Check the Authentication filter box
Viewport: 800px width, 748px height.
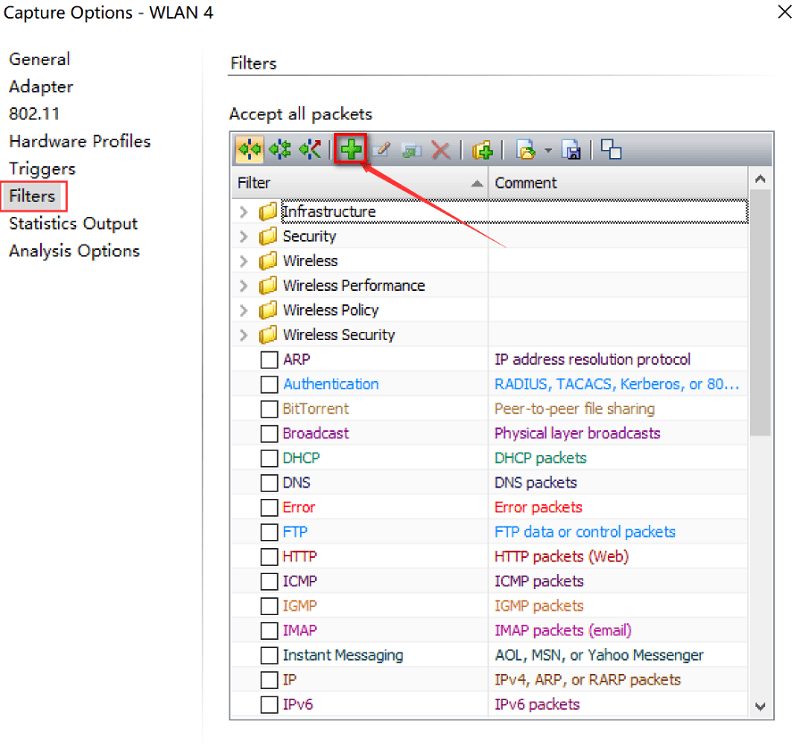click(x=269, y=384)
